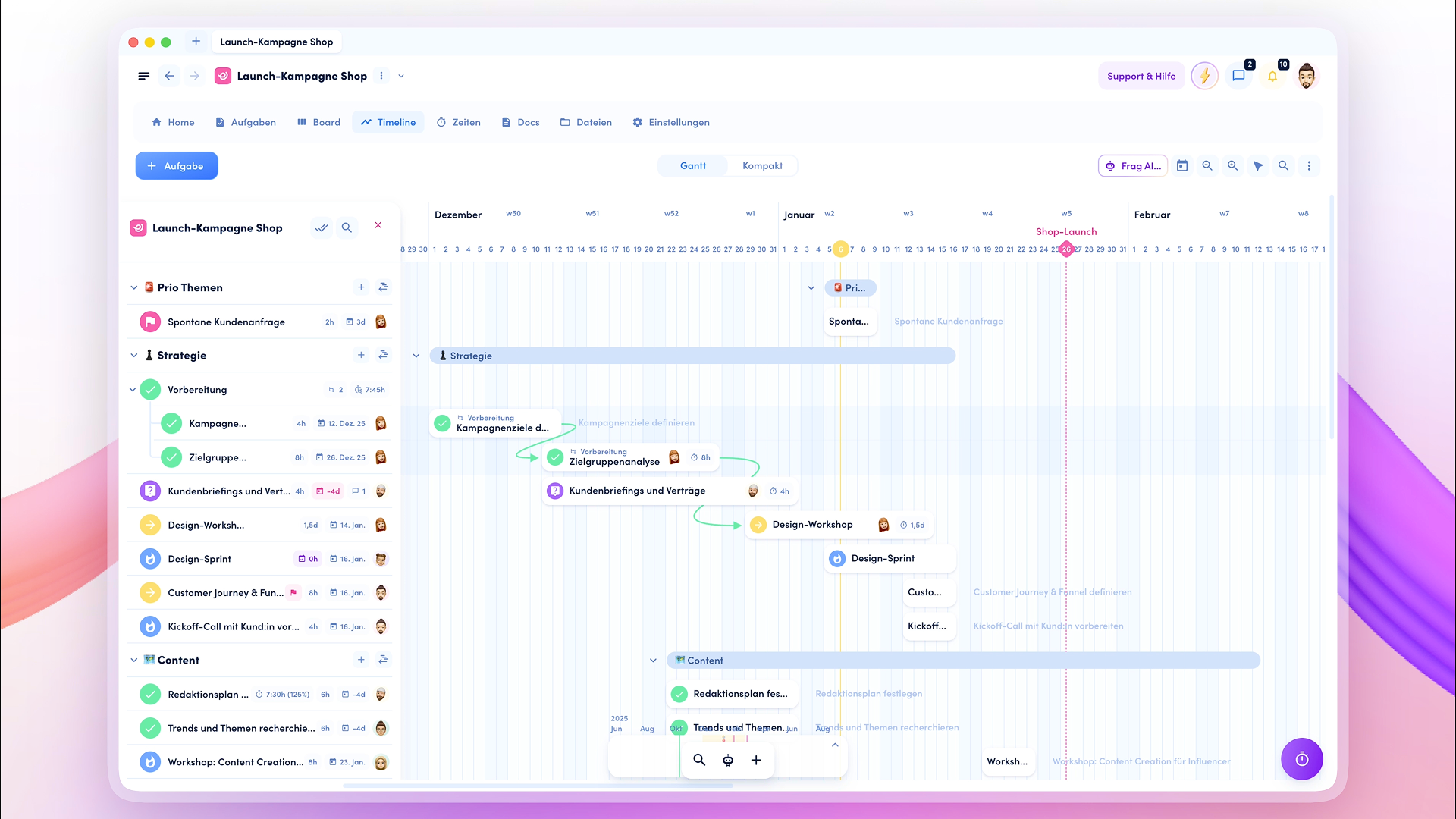Start the timer with the purple stopwatch button

(x=1302, y=759)
